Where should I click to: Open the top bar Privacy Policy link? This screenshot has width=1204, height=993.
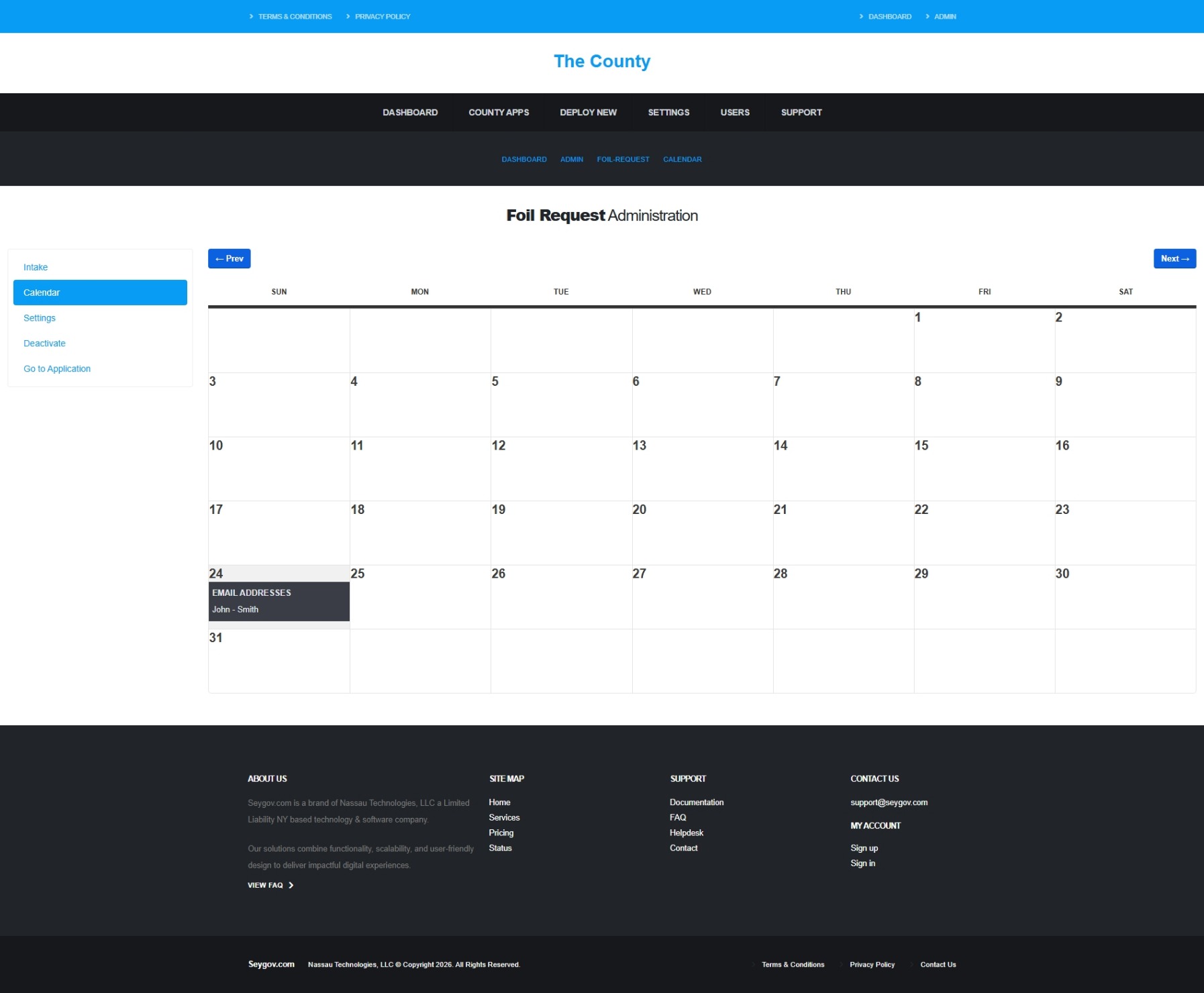coord(383,17)
